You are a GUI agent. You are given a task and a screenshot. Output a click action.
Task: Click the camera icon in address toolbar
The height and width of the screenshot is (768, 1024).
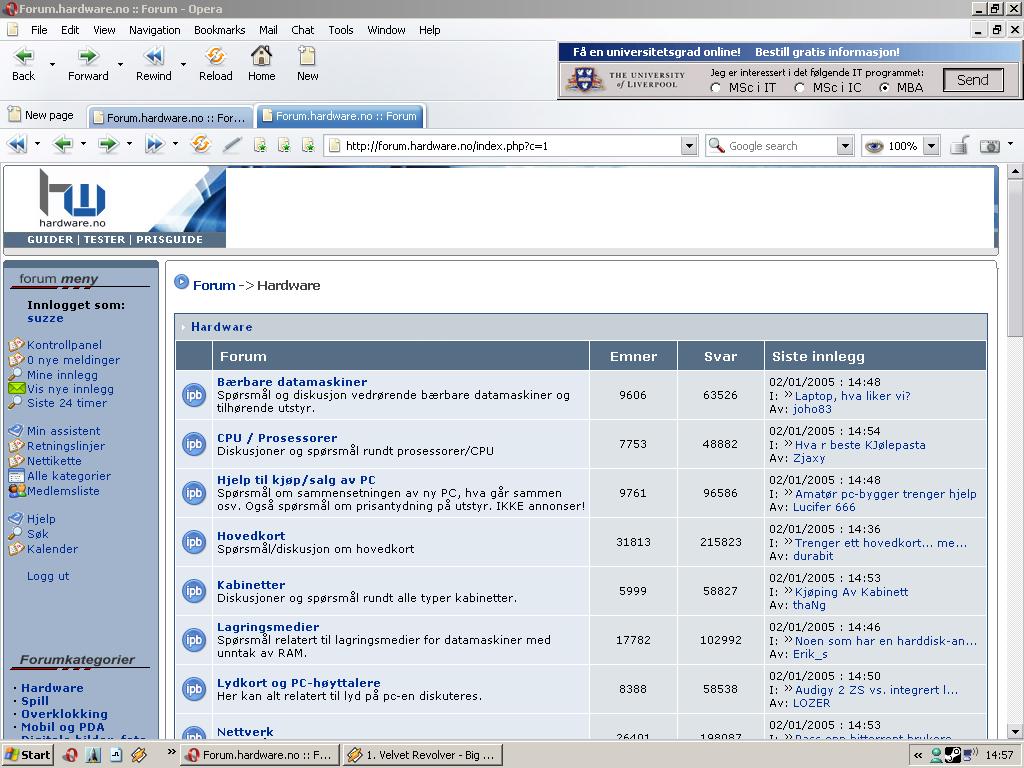click(x=990, y=146)
